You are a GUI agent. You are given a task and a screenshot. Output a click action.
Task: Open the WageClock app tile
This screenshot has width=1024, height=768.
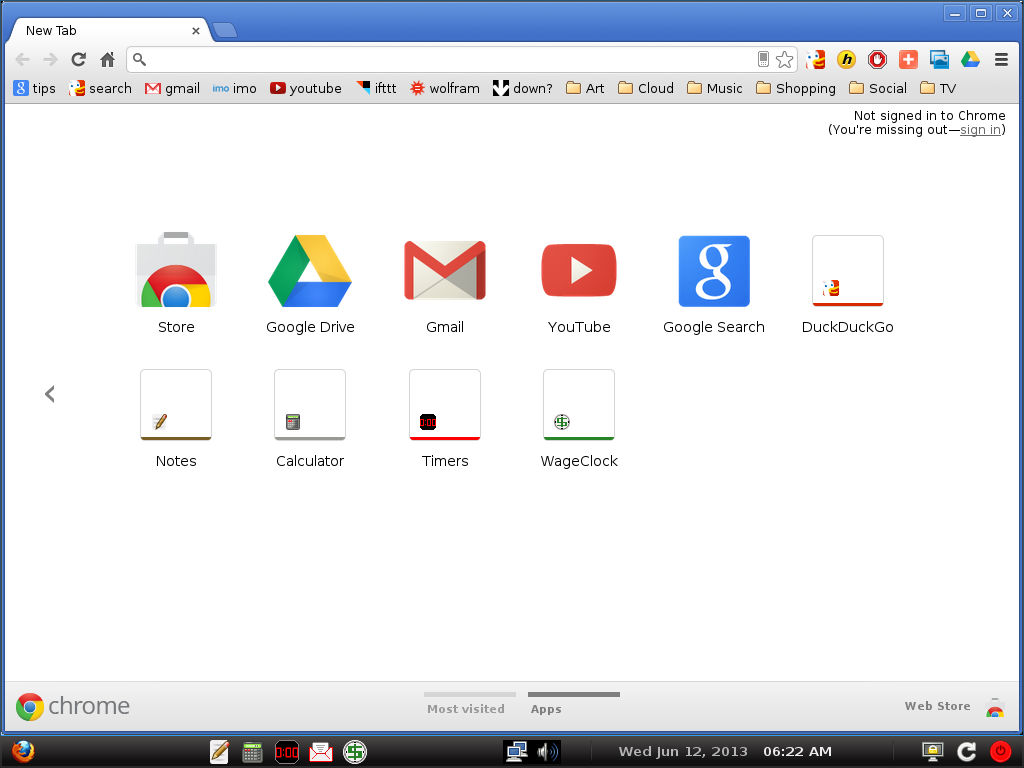[x=579, y=404]
